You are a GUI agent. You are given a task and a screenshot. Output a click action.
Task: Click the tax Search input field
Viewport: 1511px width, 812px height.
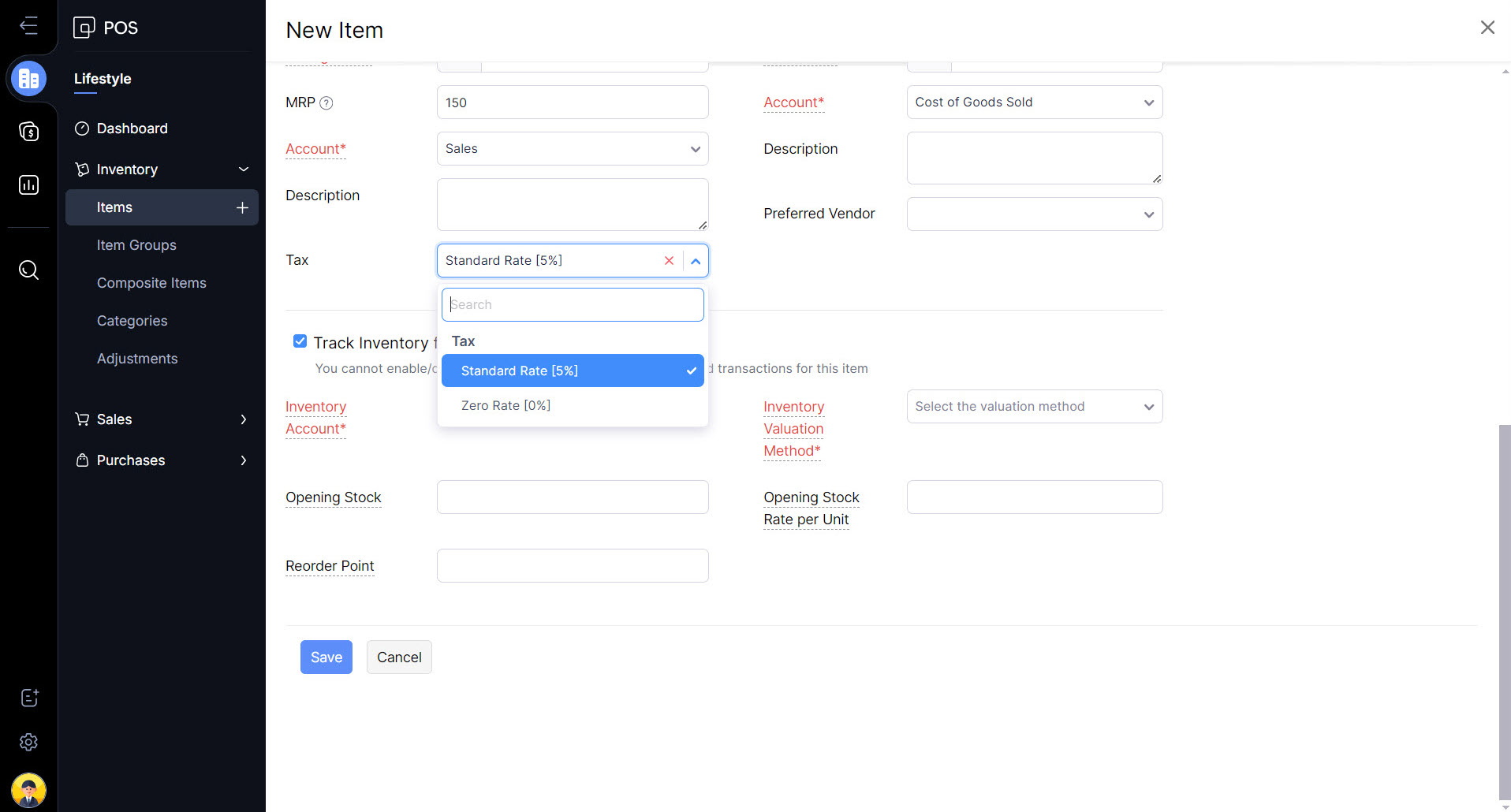point(573,305)
